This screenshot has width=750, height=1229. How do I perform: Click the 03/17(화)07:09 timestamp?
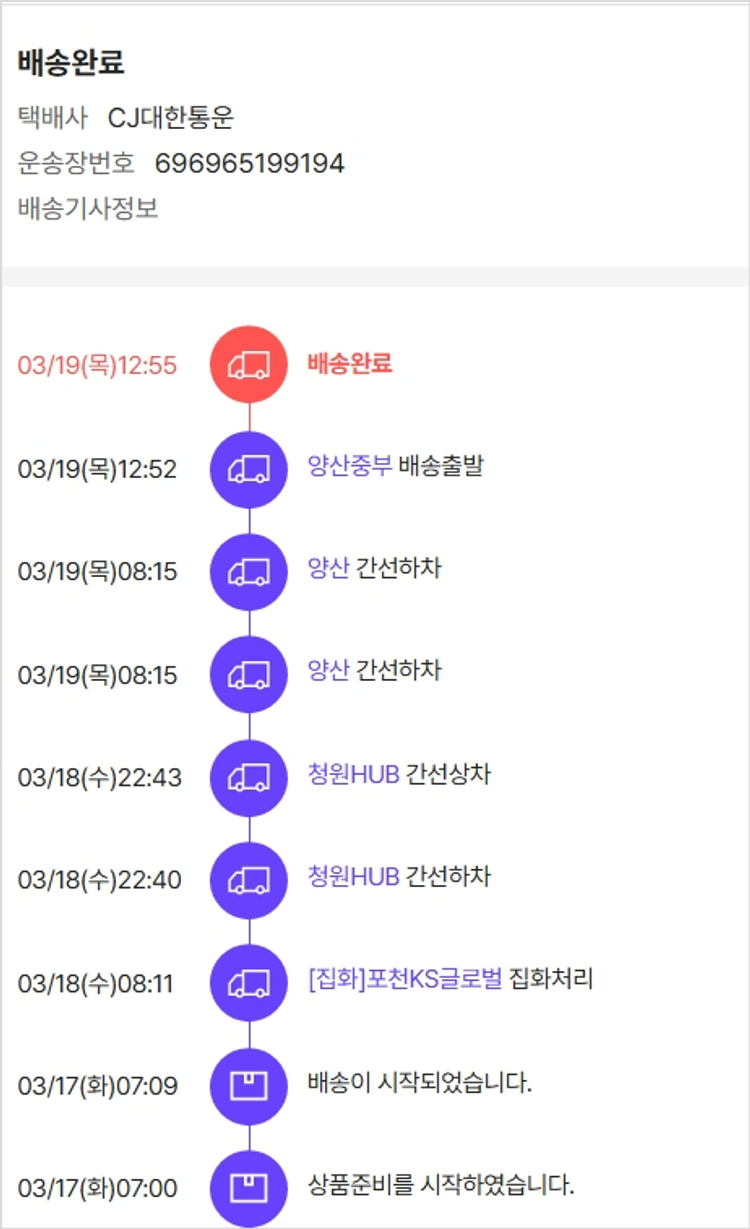click(97, 1086)
